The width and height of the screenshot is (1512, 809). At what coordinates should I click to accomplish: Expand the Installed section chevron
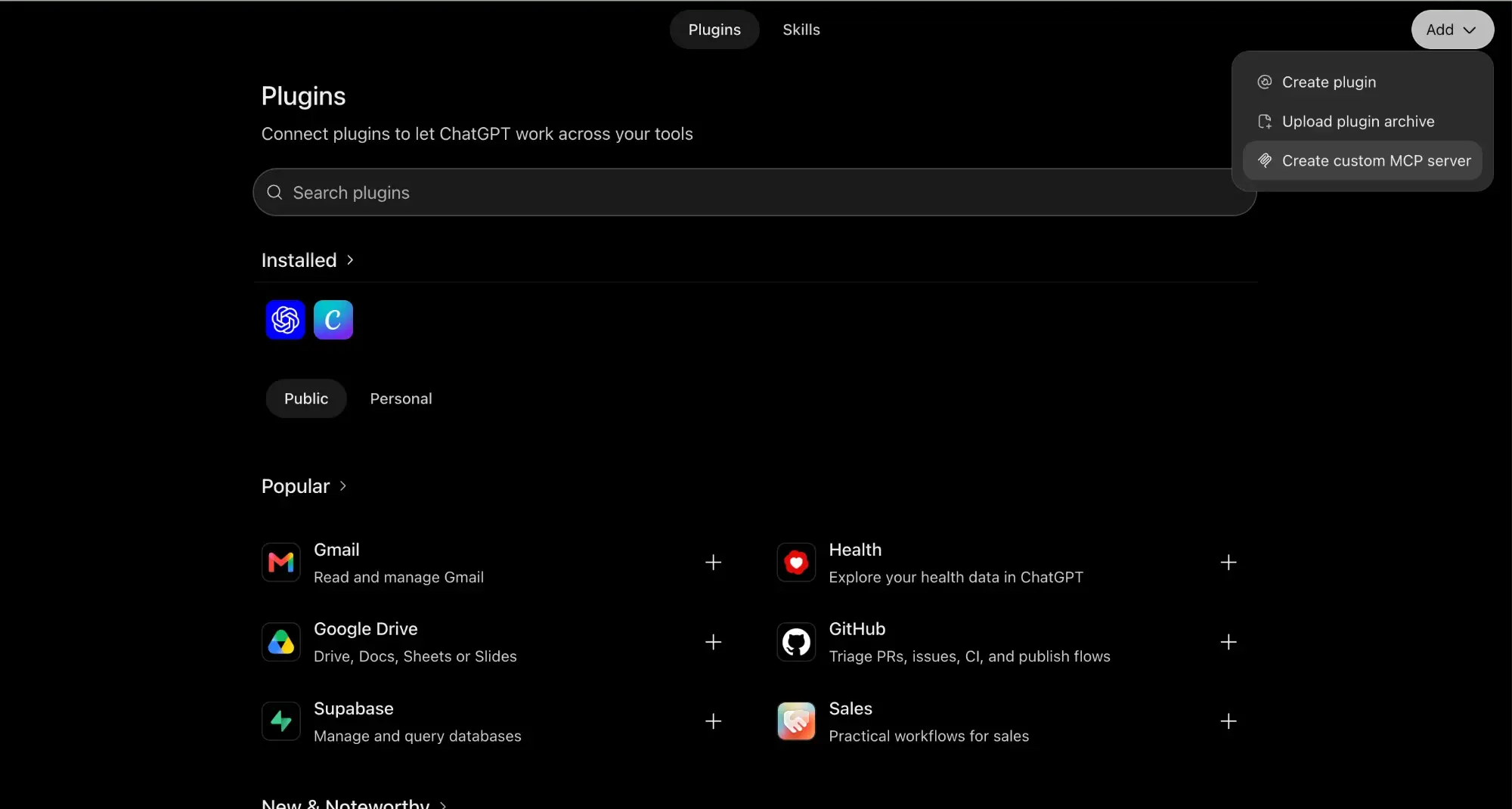pos(350,260)
